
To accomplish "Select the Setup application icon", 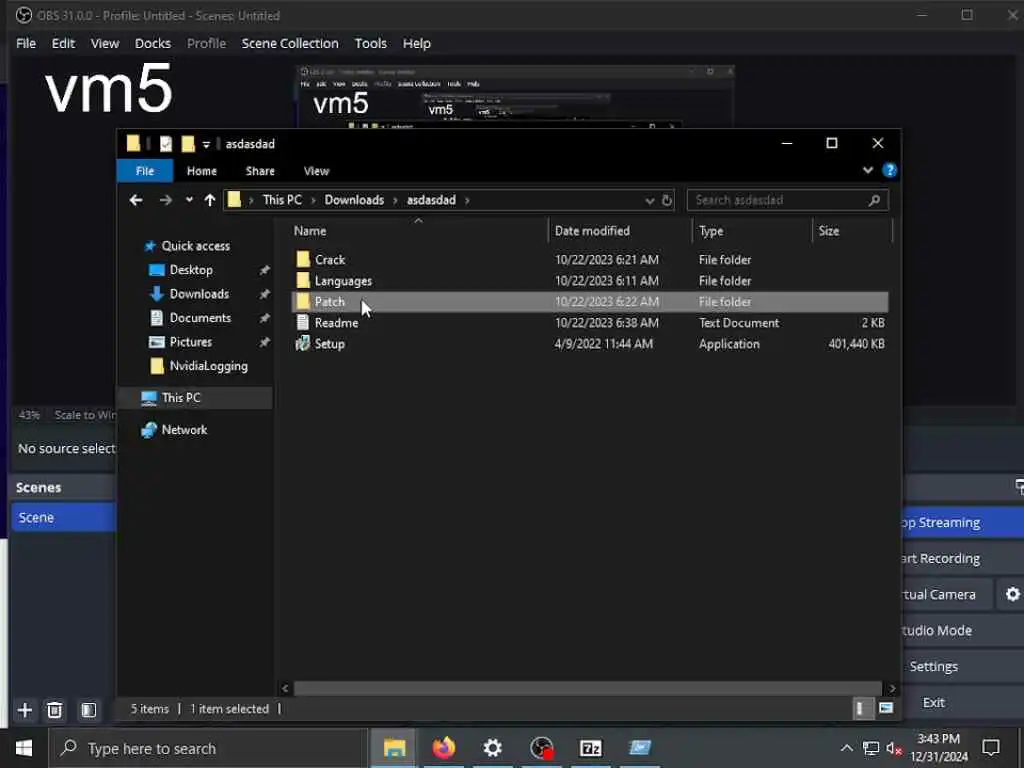I will tap(302, 344).
